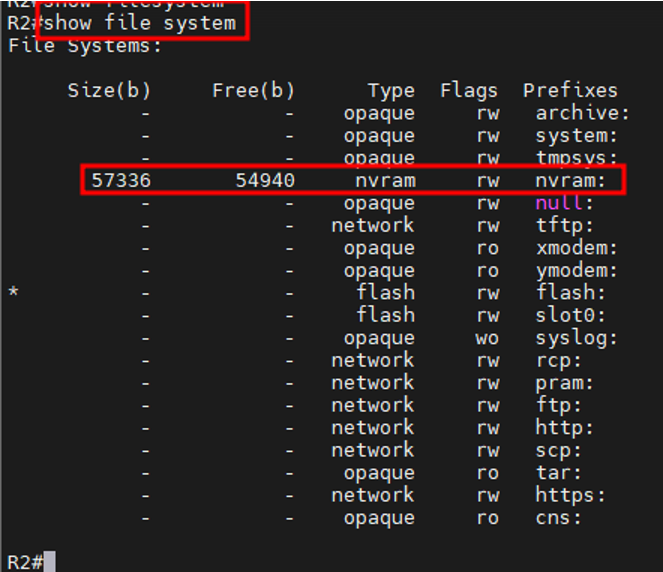Select the 'tftp:' prefix text
Viewport: 663px width, 572px height.
[x=565, y=225]
